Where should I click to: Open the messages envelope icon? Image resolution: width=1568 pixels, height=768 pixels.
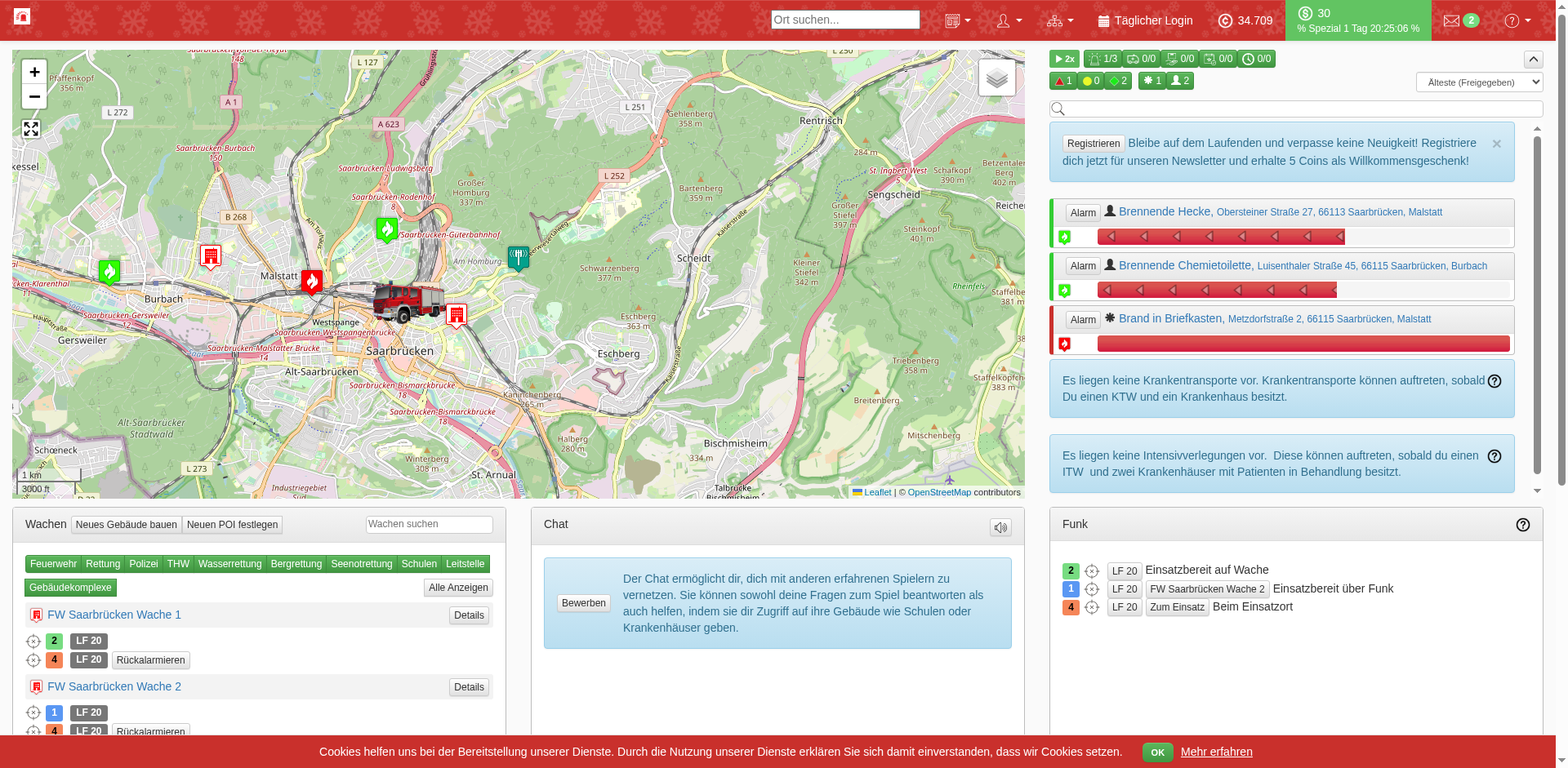[x=1451, y=20]
